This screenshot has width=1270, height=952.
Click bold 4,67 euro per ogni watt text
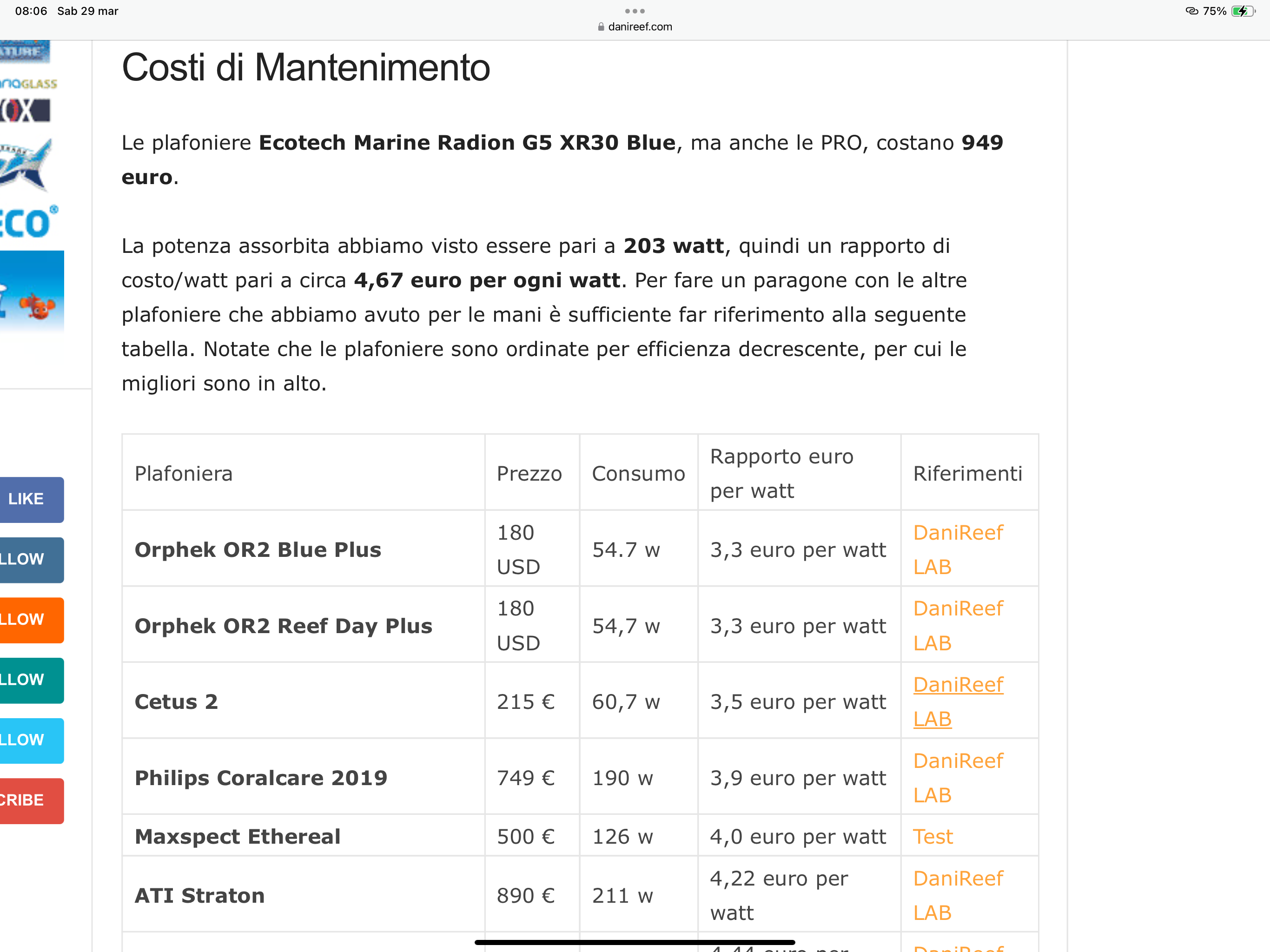488,280
